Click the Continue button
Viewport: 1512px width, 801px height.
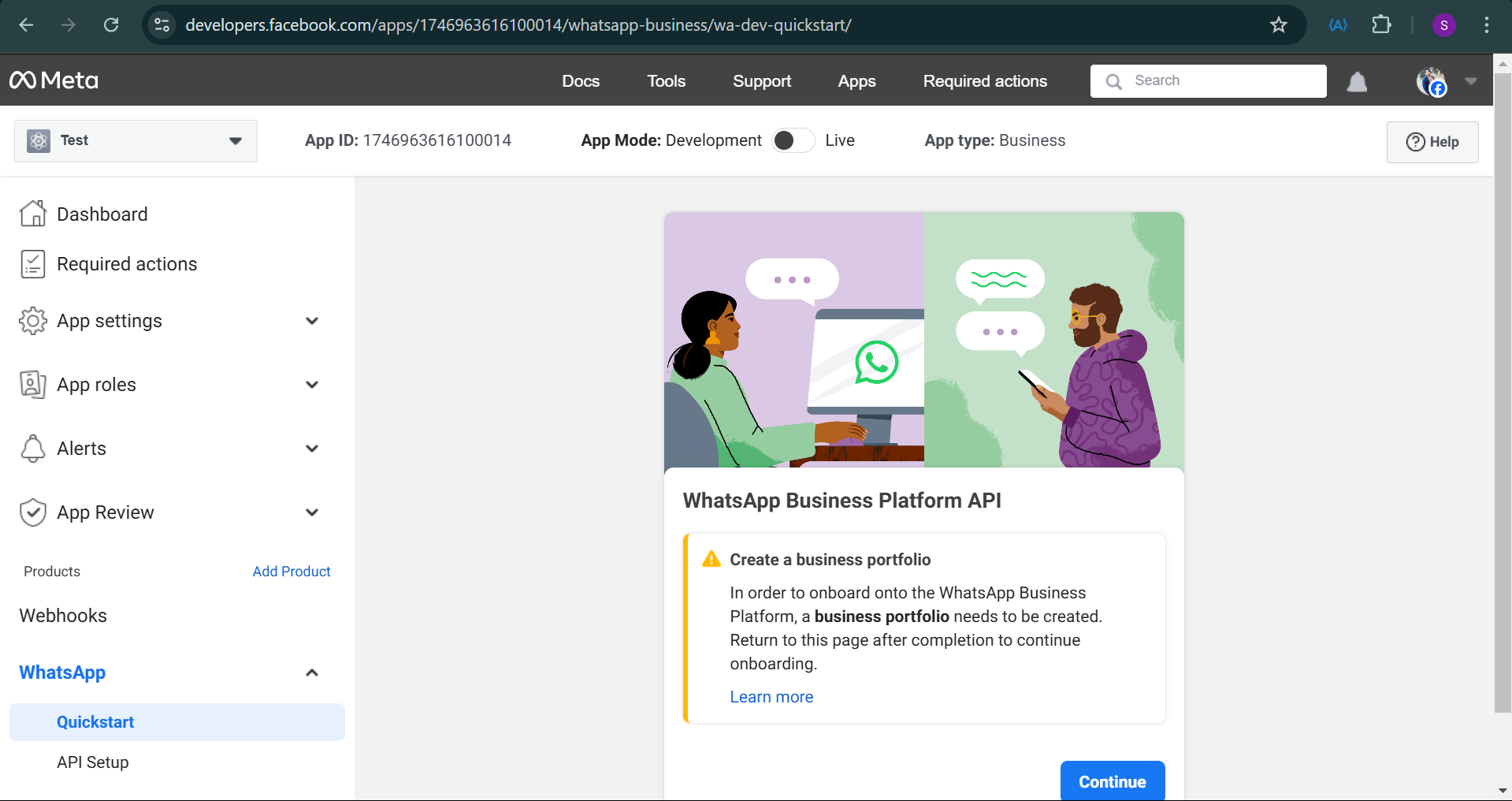tap(1112, 781)
